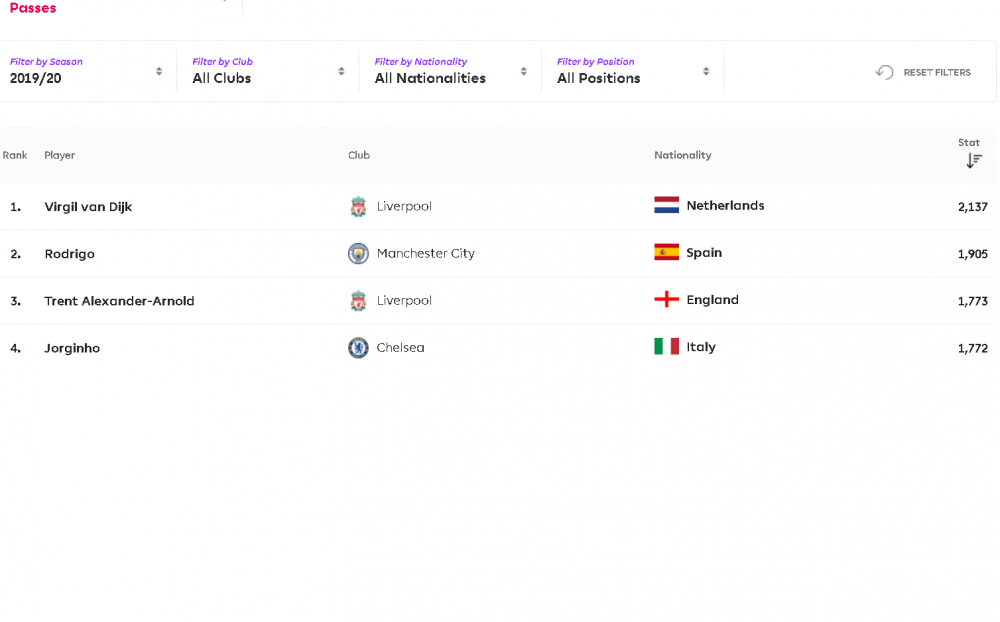The width and height of the screenshot is (1000, 622).
Task: Expand the Filter by Nationality dropdown
Action: click(x=450, y=71)
